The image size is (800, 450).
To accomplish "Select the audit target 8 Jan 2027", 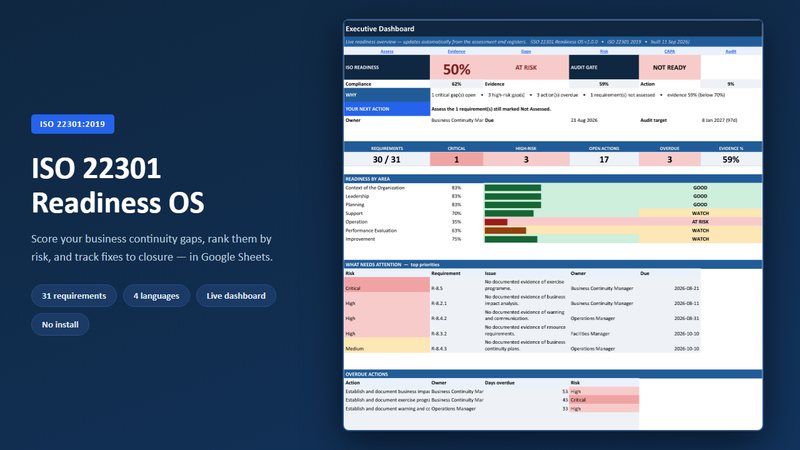I will pyautogui.click(x=719, y=120).
